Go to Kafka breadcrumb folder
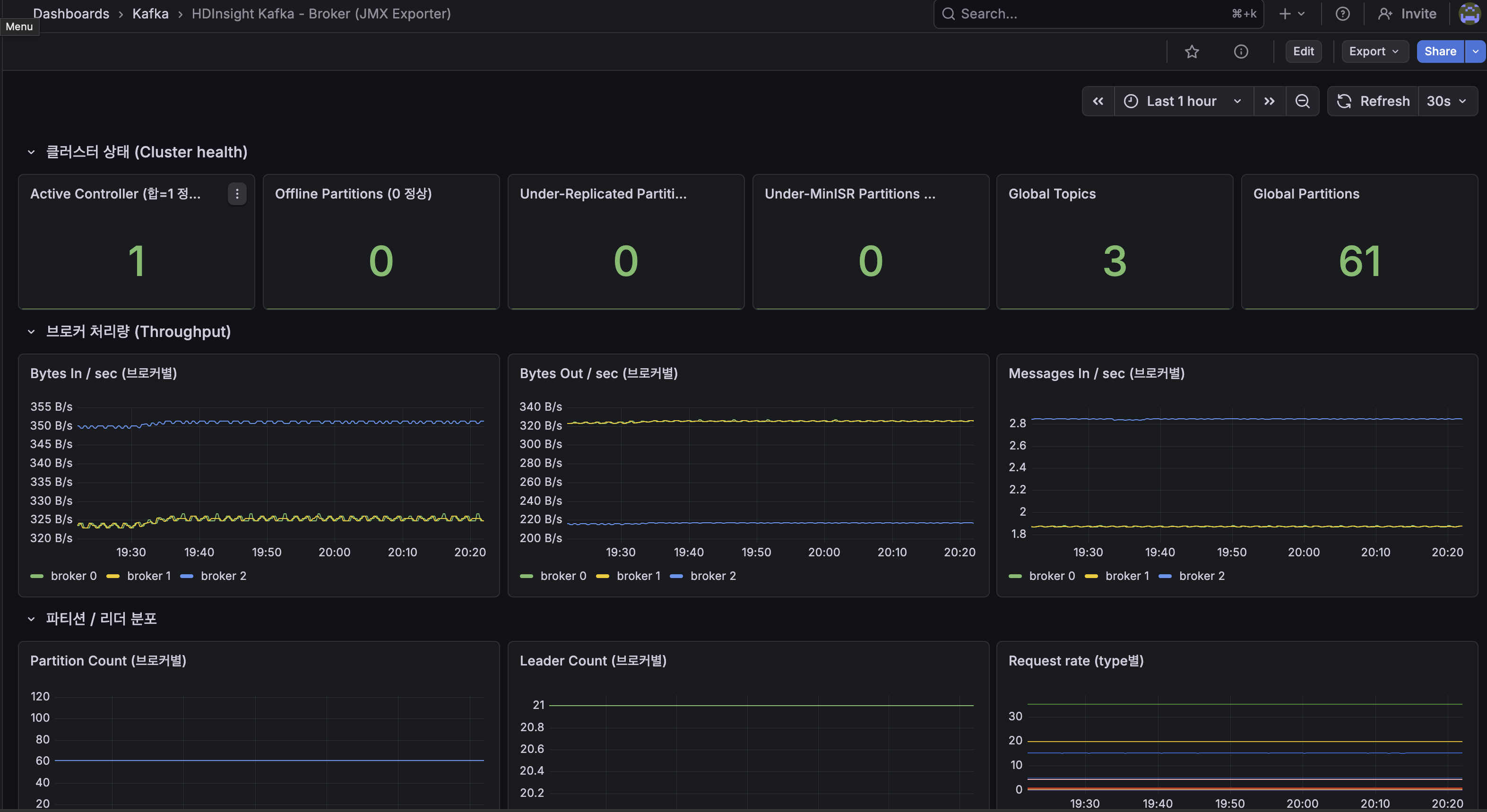 (151, 14)
